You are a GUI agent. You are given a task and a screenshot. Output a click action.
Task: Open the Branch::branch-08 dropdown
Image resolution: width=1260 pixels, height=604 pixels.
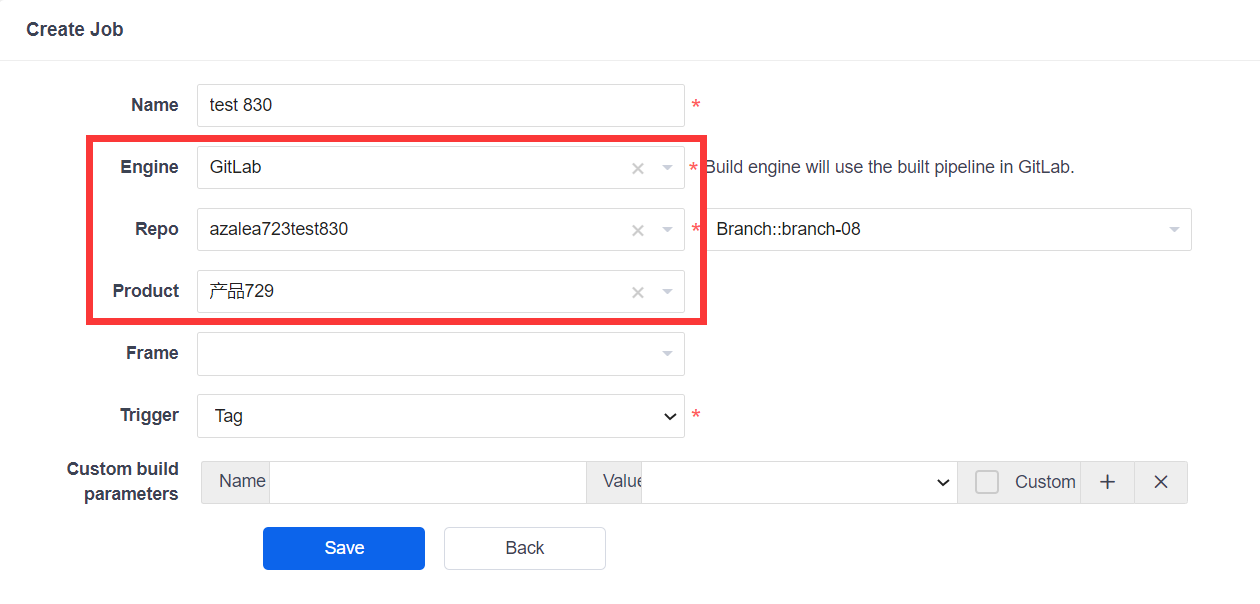(948, 230)
